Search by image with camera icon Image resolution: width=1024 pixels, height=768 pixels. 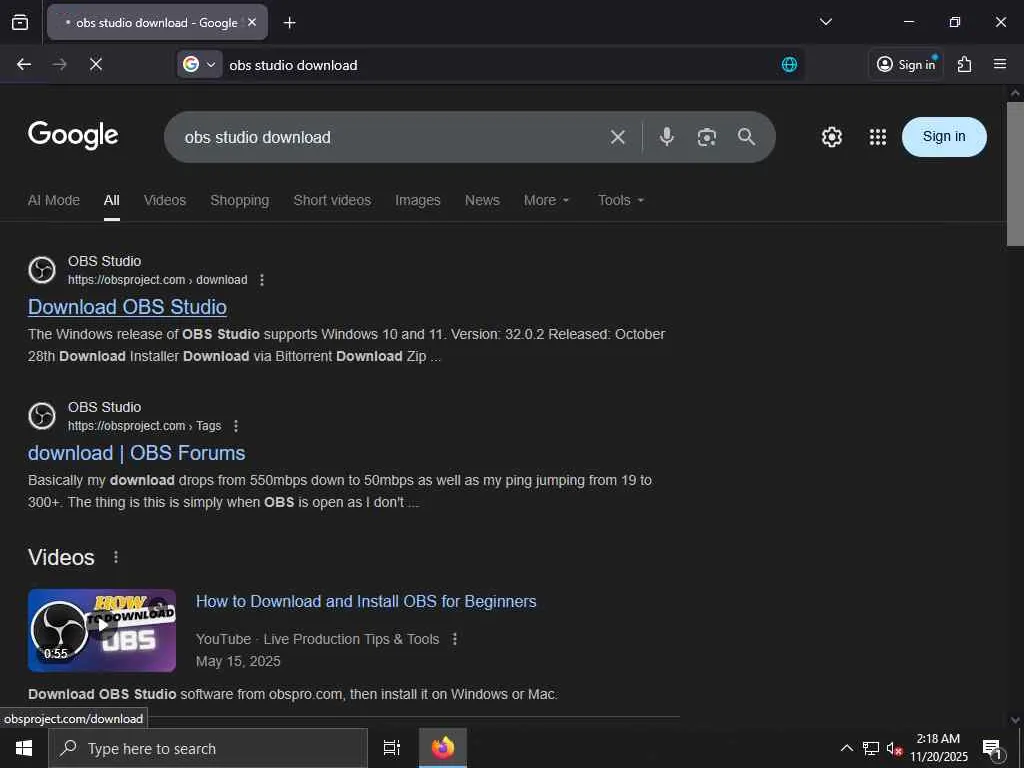click(x=707, y=137)
